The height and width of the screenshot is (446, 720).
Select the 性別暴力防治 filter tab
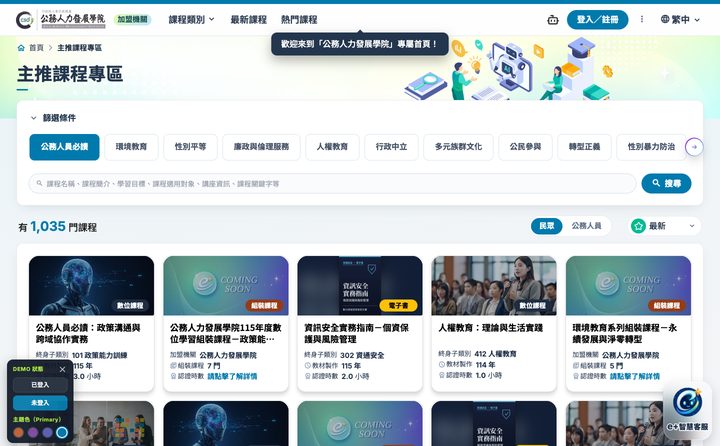651,147
